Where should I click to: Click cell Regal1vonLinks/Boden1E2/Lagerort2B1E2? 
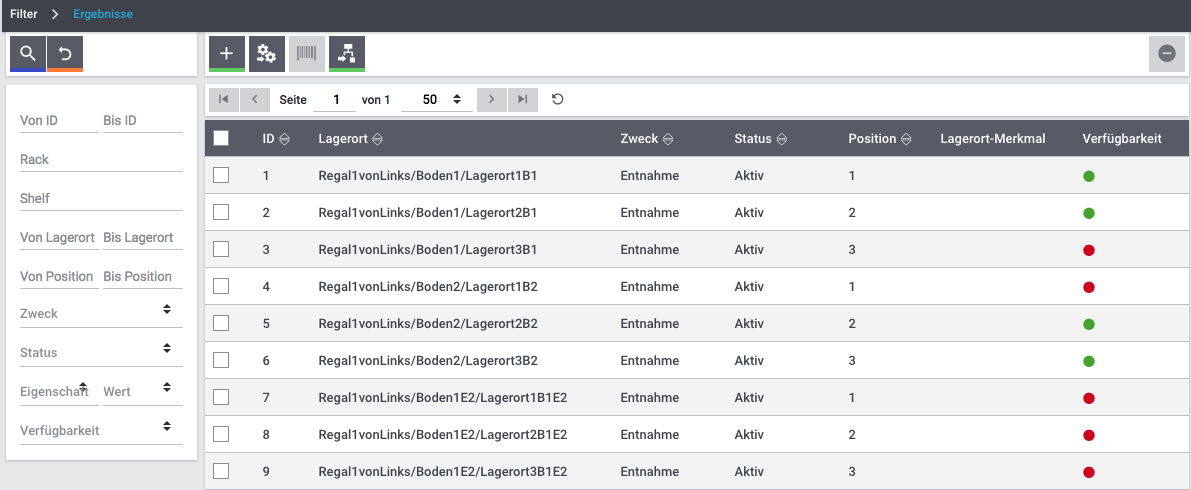[x=443, y=435]
